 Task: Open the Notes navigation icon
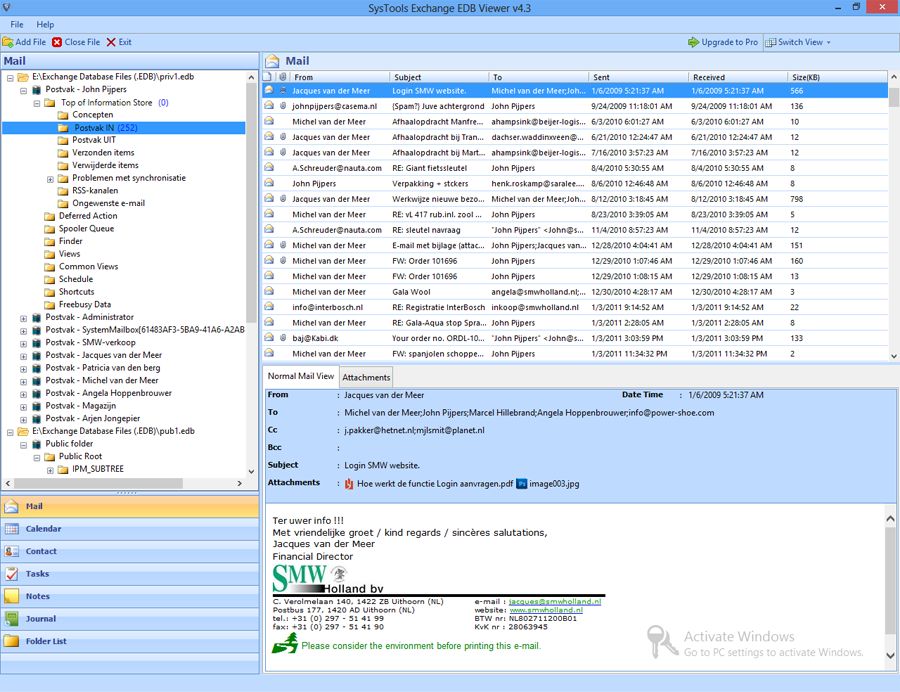coord(11,596)
